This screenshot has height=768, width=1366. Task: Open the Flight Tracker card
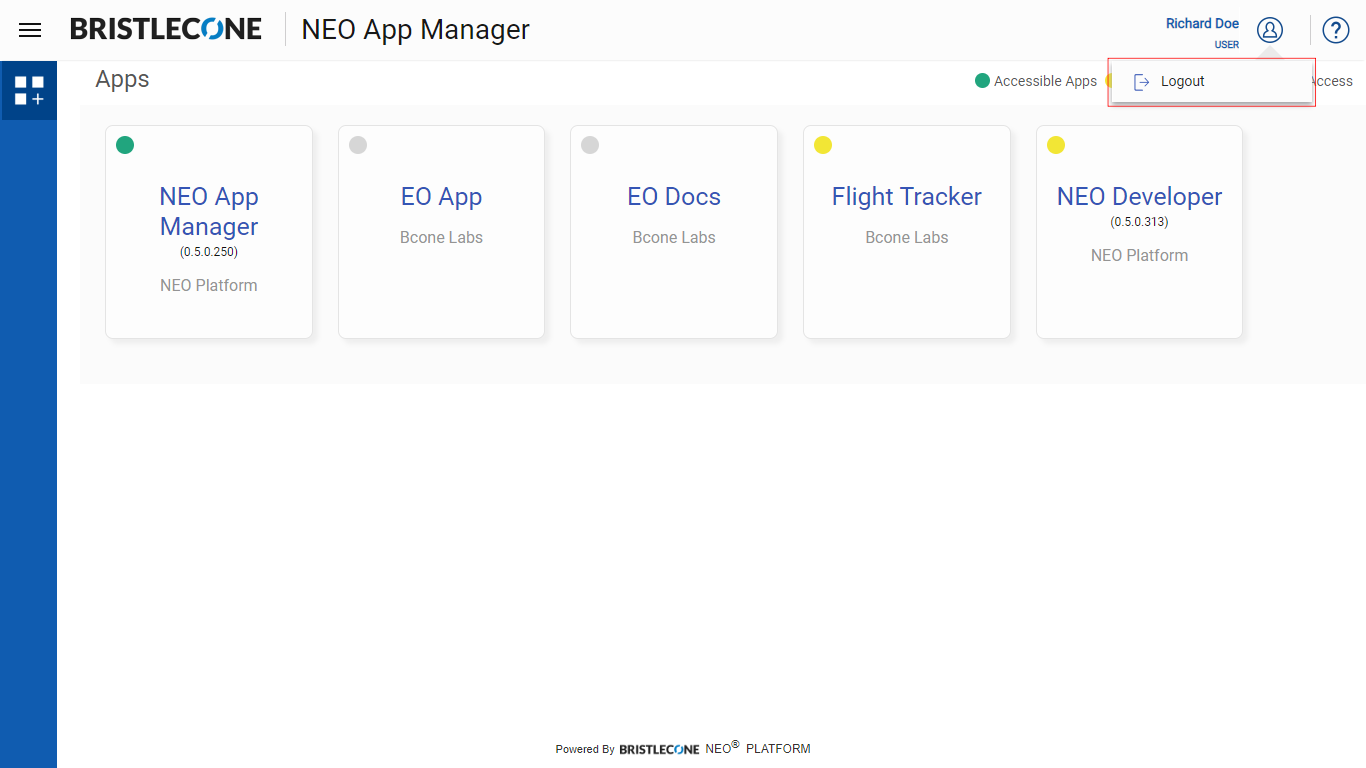click(907, 232)
